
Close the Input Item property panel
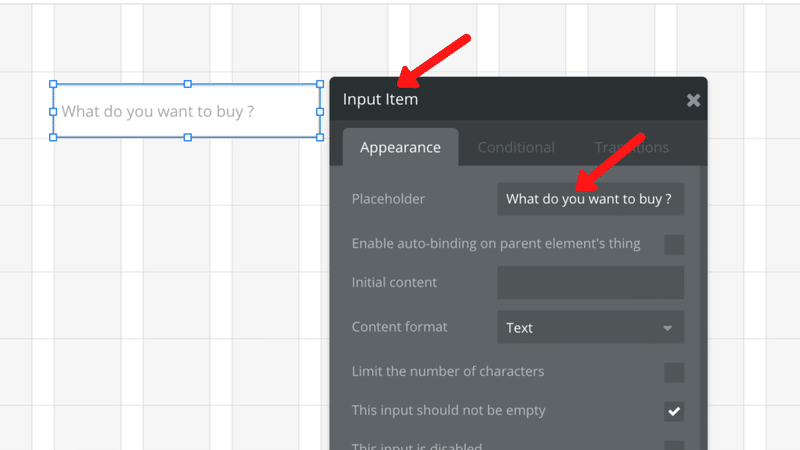click(693, 100)
